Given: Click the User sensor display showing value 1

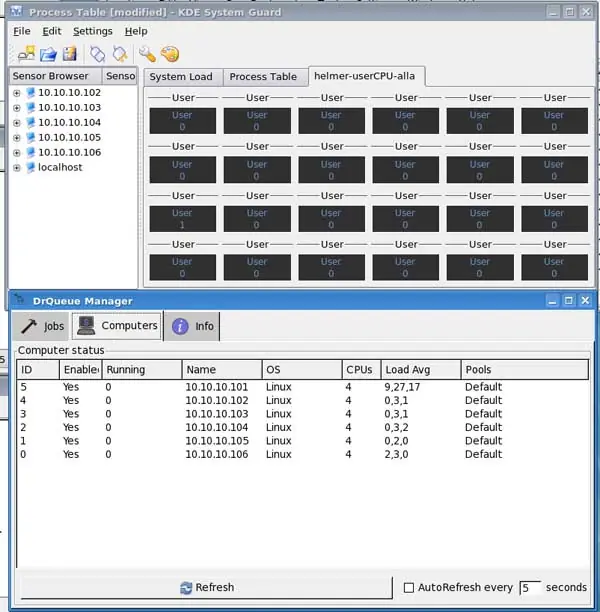Looking at the screenshot, I should (x=182, y=219).
